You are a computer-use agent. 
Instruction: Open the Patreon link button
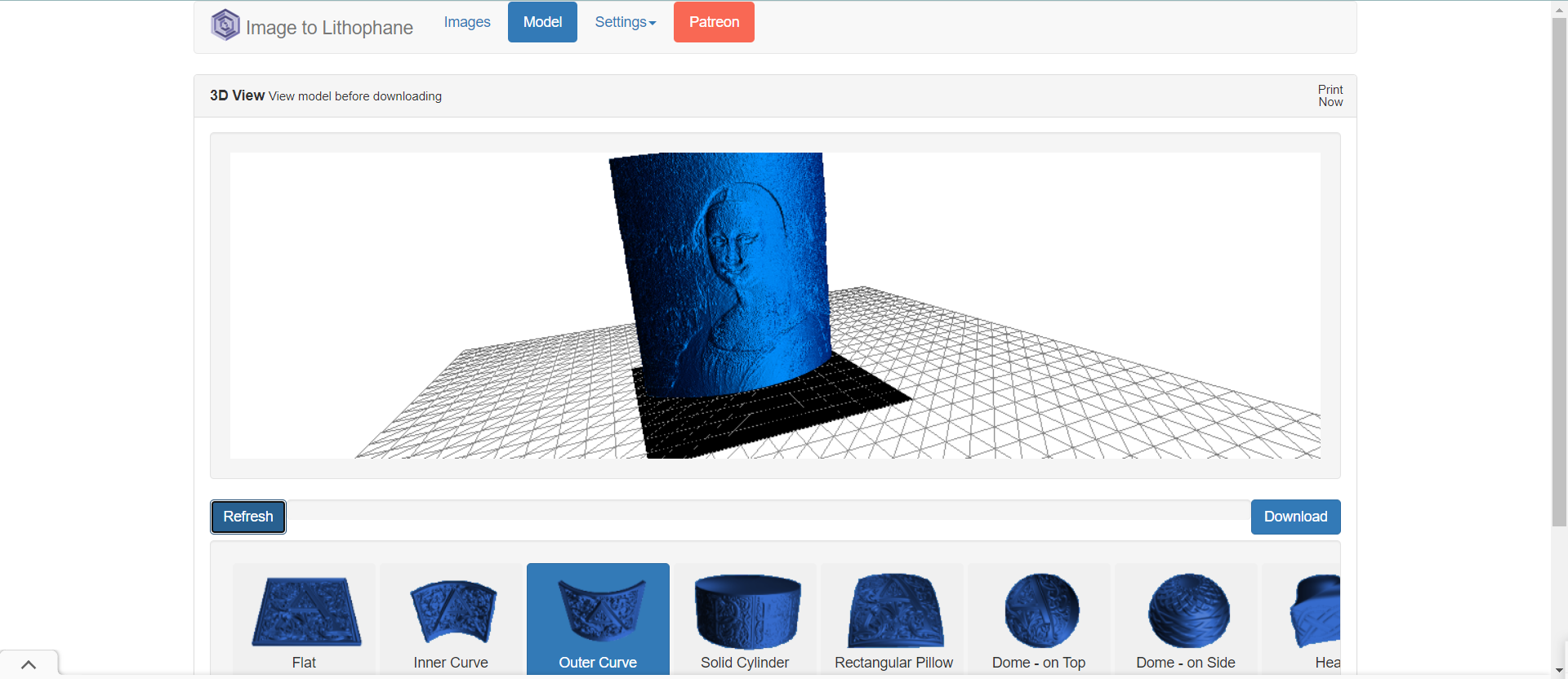point(714,22)
